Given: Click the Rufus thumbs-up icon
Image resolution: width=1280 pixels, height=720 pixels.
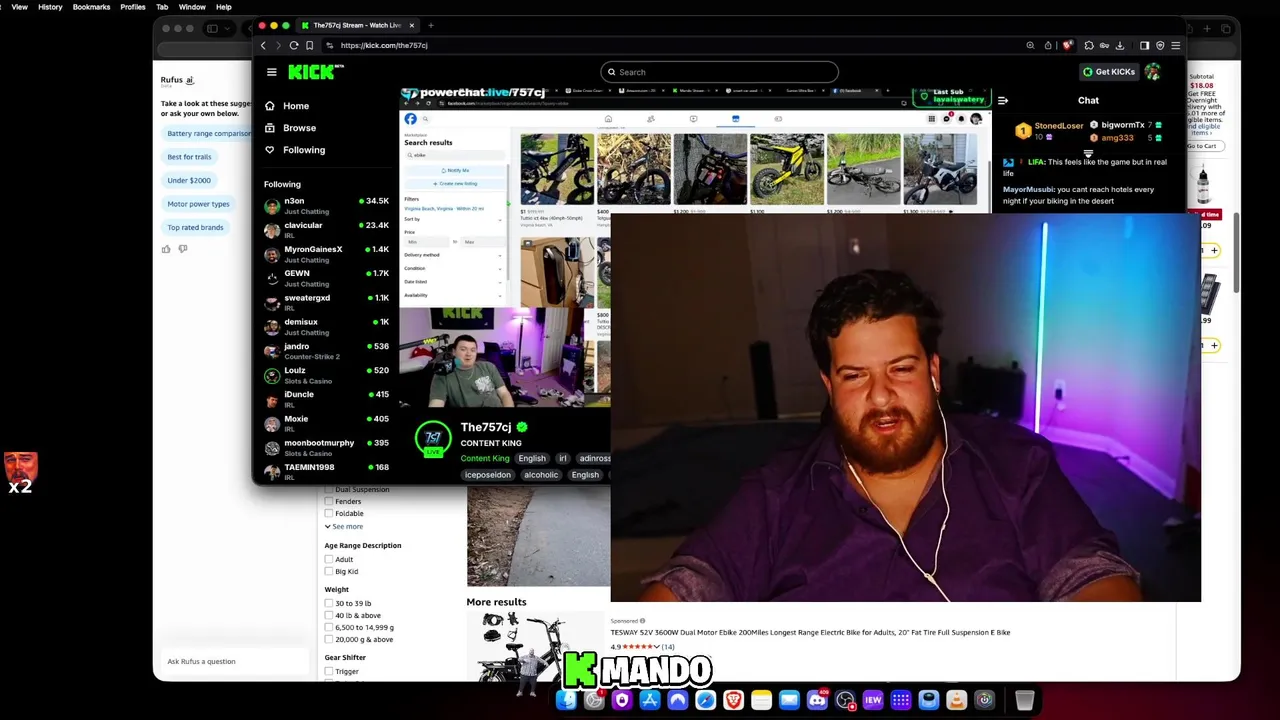Looking at the screenshot, I should [x=166, y=249].
